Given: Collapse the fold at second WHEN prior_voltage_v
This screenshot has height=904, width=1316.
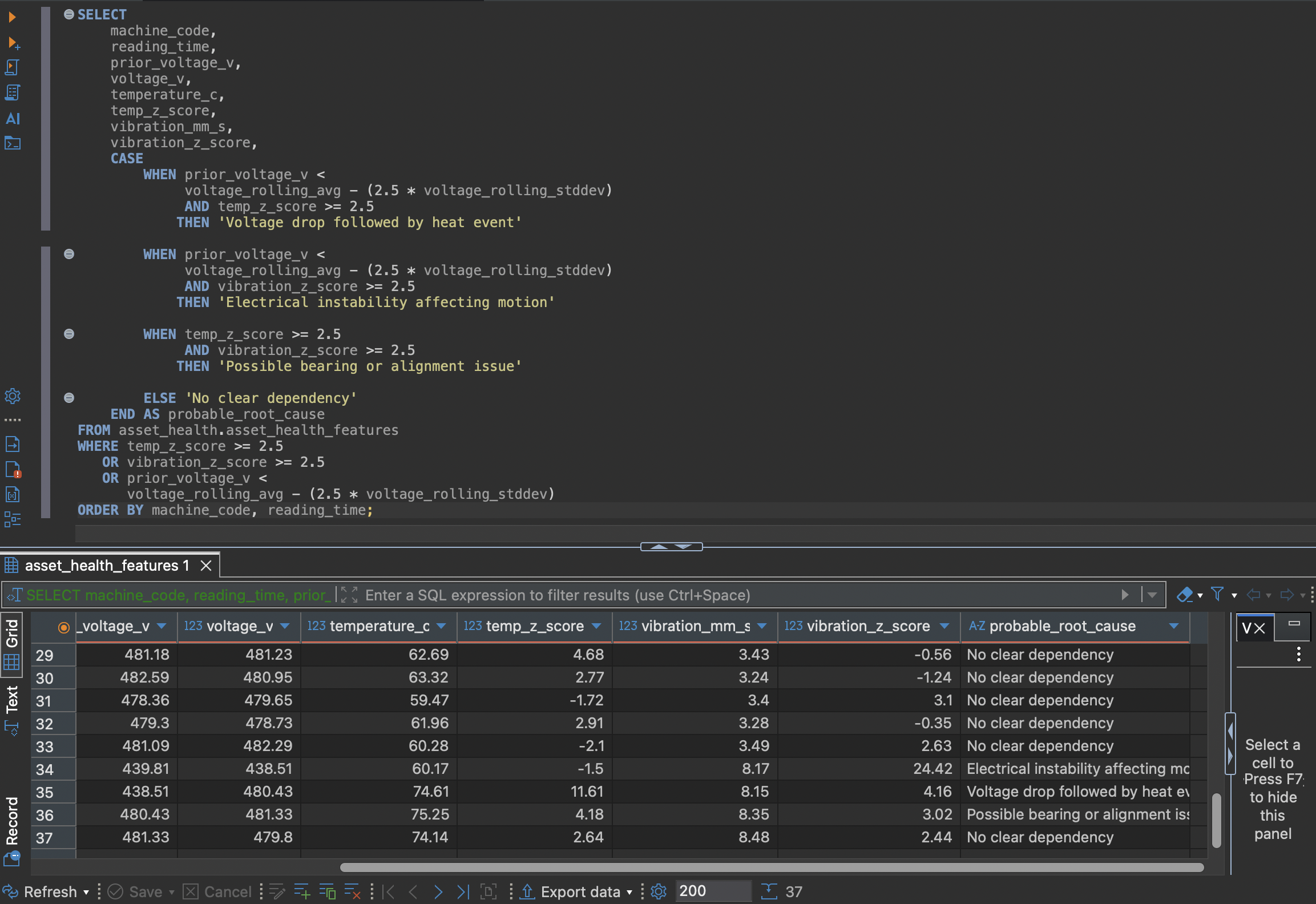Looking at the screenshot, I should [69, 254].
